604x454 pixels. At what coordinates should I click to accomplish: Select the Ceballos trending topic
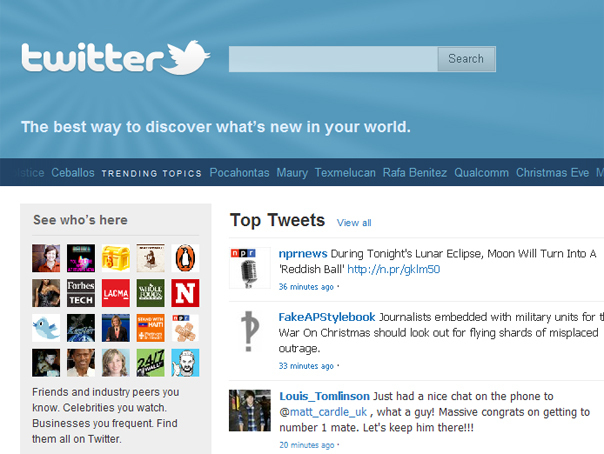(73, 173)
